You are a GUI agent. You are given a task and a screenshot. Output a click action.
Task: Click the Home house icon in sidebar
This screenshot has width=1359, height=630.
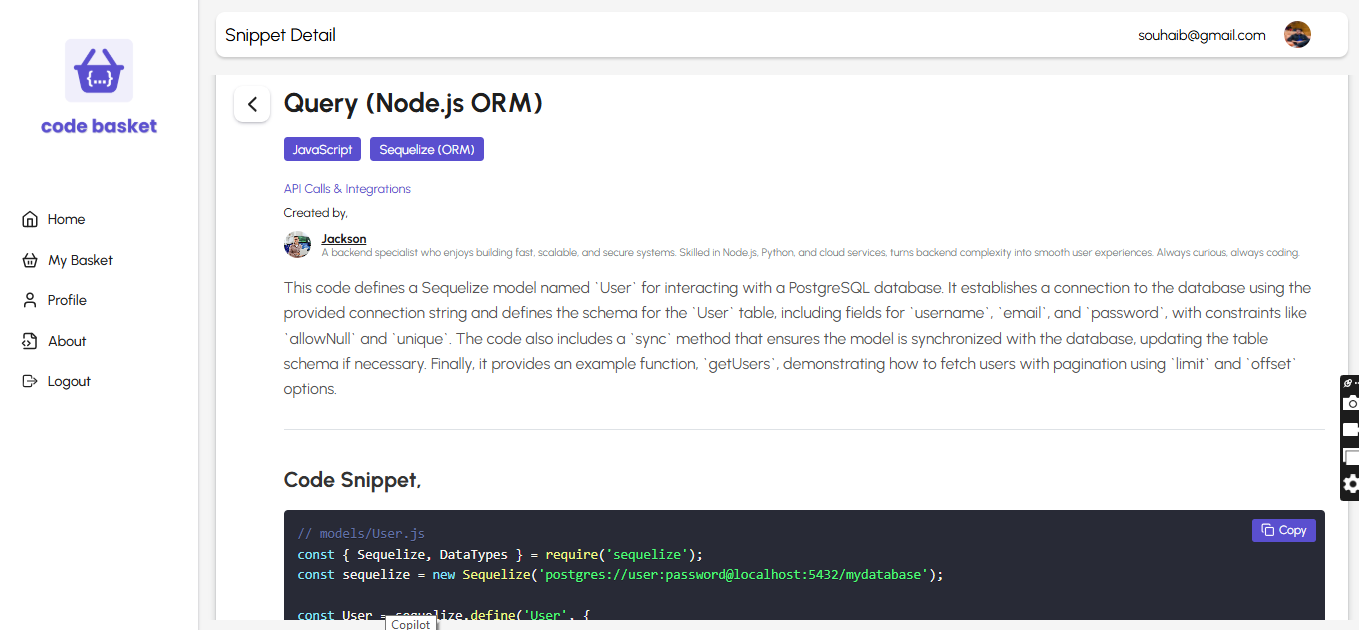(x=30, y=219)
